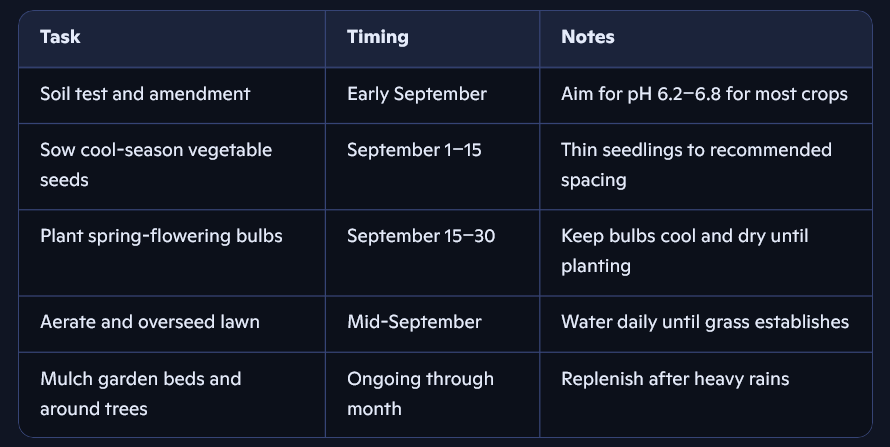Click the September 1–15 timing cell
Image resolution: width=890 pixels, height=447 pixels.
click(x=433, y=166)
